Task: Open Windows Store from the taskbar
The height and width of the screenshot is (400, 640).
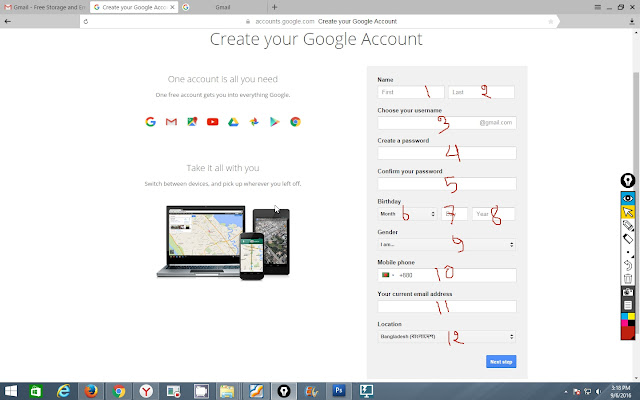Action: pos(36,391)
